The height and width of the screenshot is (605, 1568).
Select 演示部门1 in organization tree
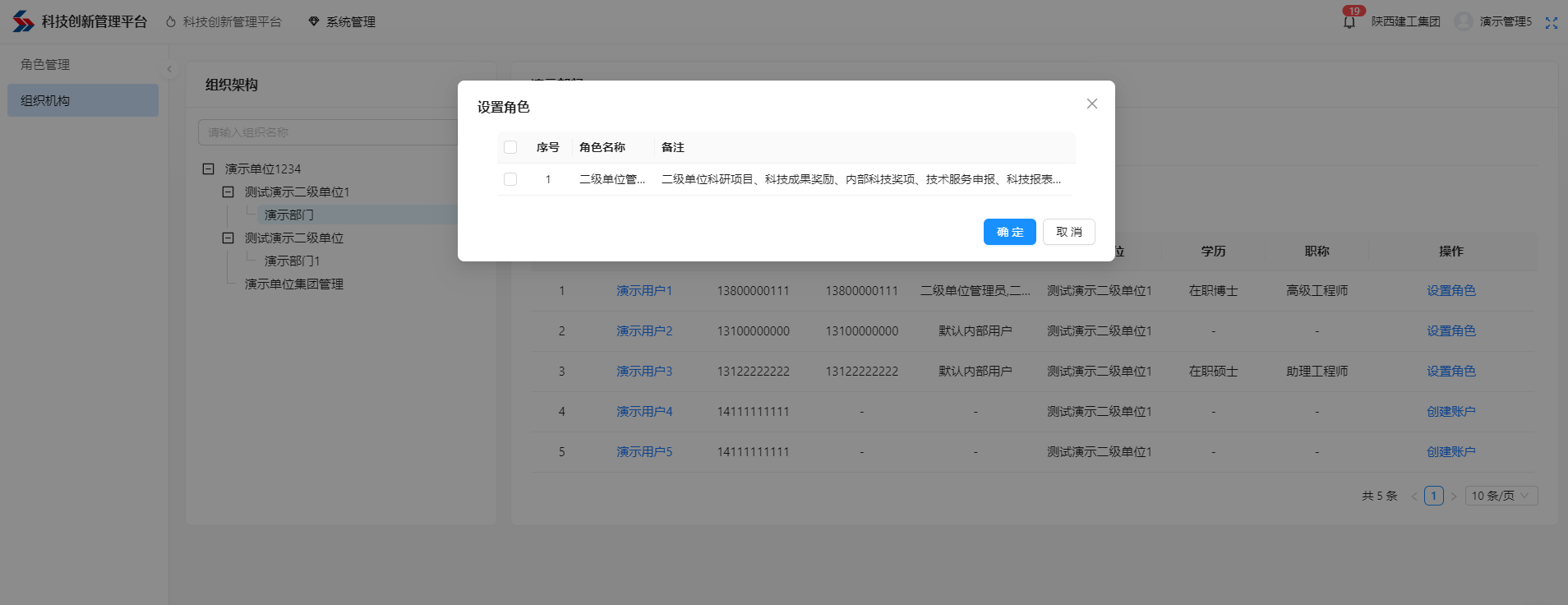[292, 261]
